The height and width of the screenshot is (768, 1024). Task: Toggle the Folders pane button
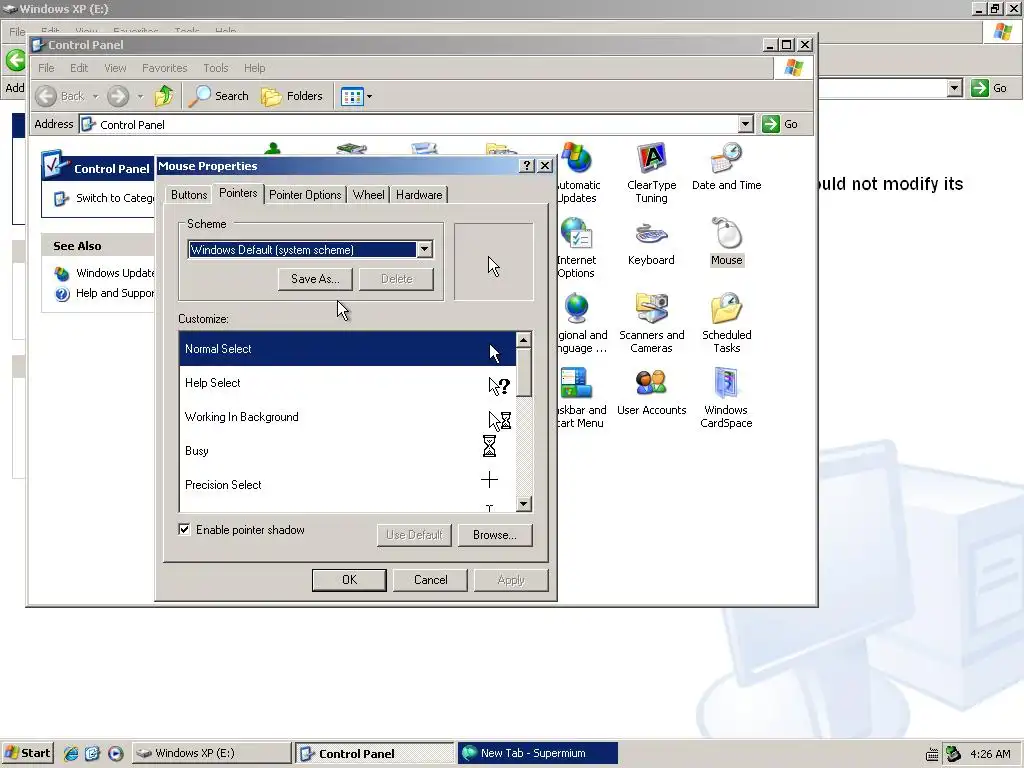click(x=292, y=96)
